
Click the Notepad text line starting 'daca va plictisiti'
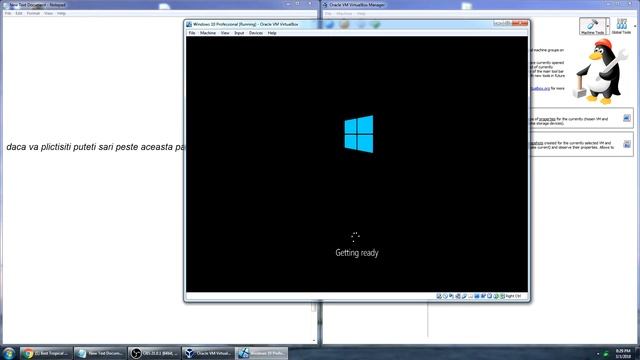click(95, 147)
